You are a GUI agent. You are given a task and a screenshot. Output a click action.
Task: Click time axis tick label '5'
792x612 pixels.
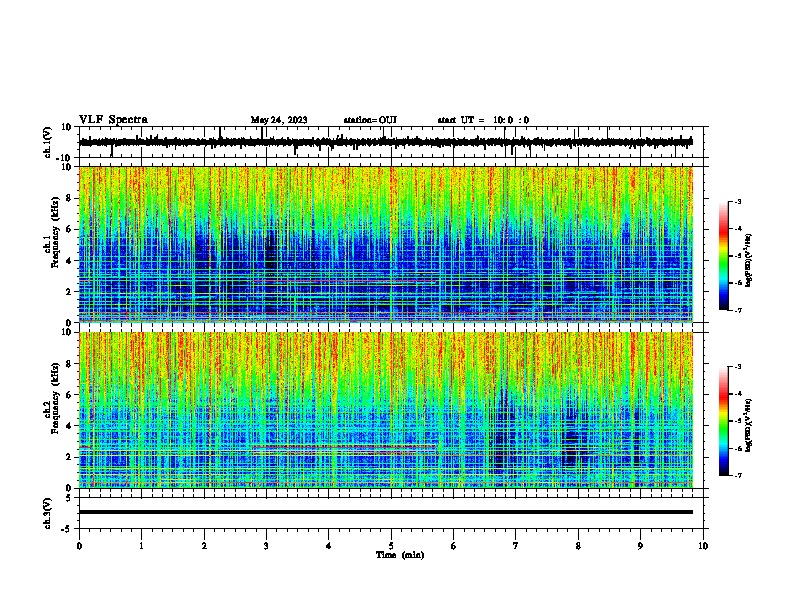click(x=391, y=546)
